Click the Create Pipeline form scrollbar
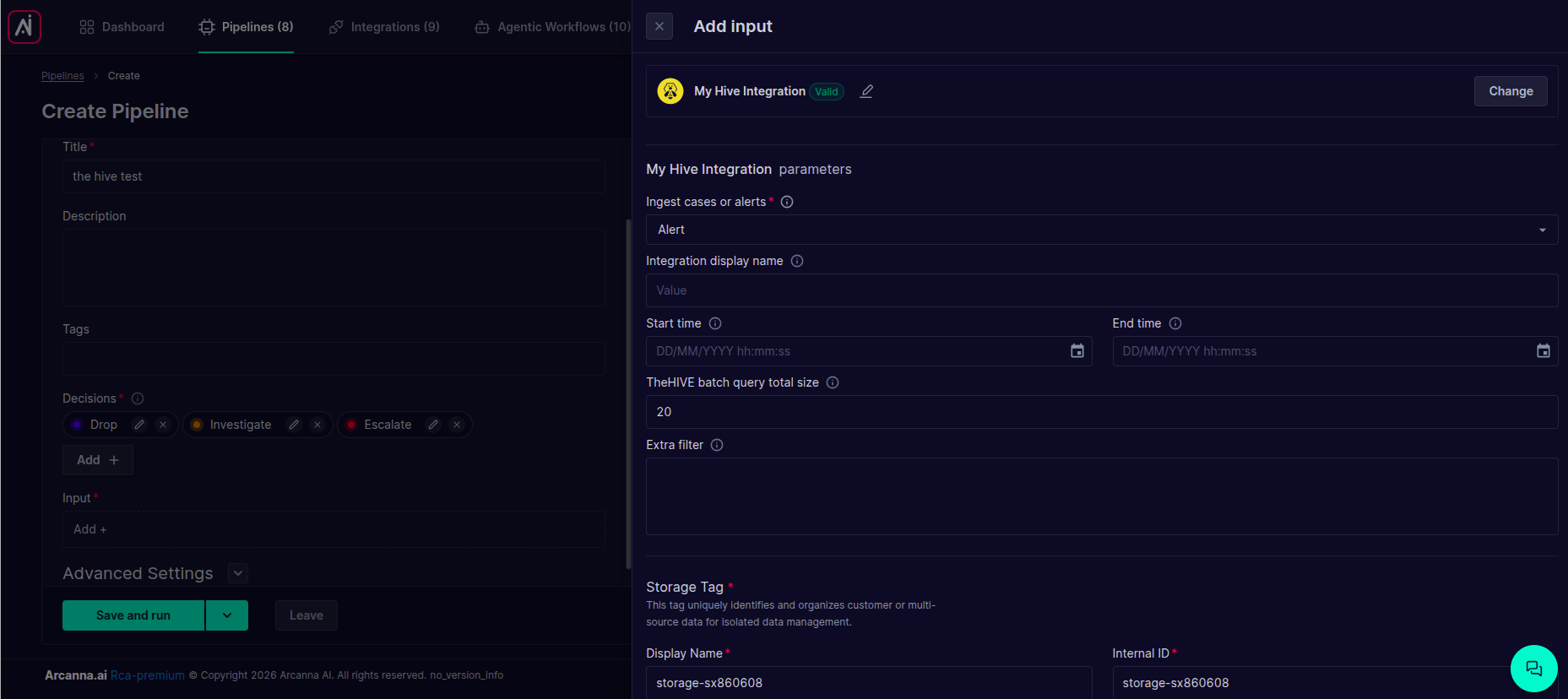1568x699 pixels. pyautogui.click(x=628, y=394)
